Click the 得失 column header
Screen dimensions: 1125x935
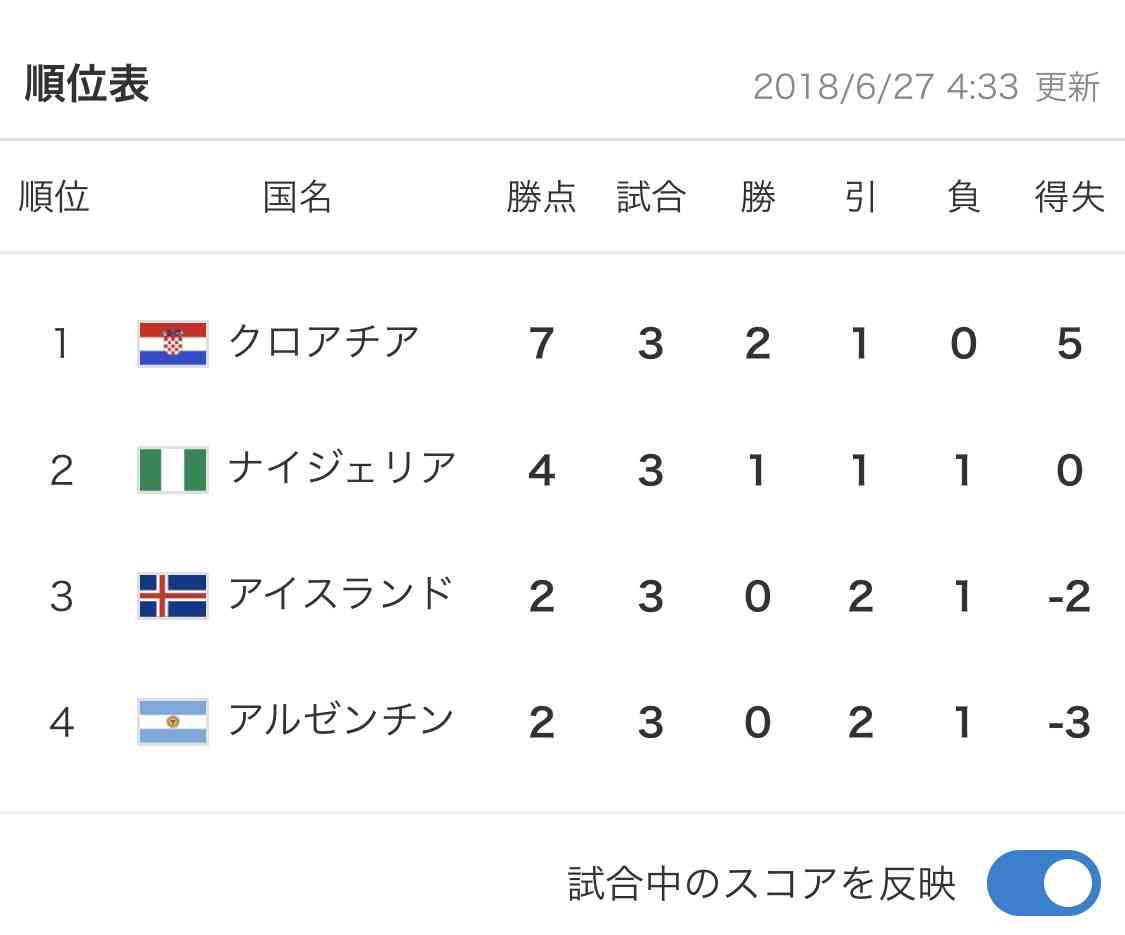[1069, 197]
